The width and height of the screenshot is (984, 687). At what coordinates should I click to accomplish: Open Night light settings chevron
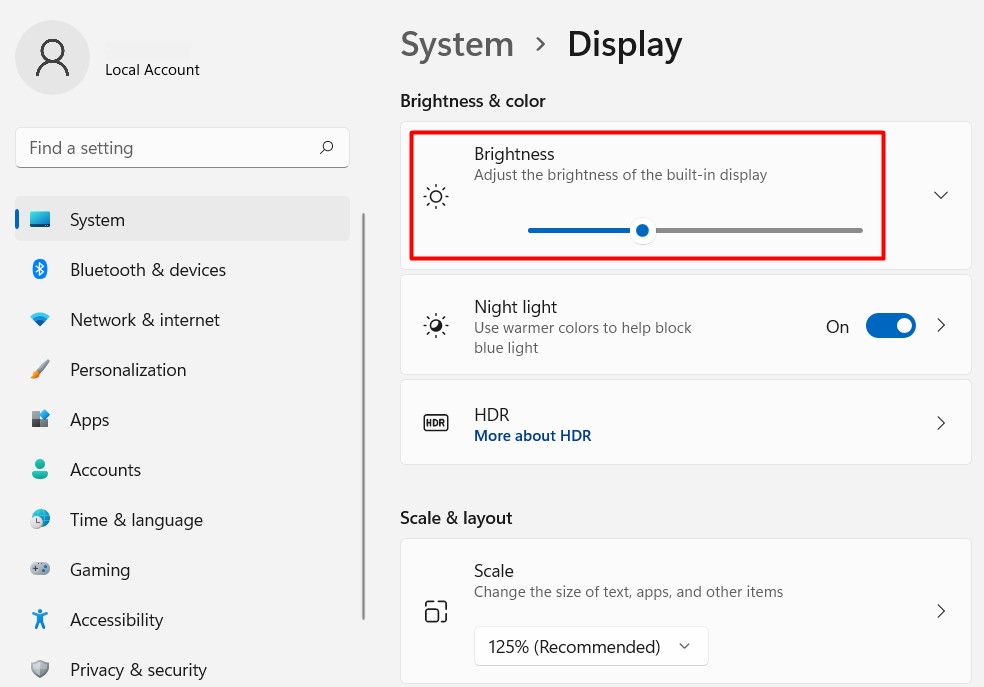click(x=940, y=326)
